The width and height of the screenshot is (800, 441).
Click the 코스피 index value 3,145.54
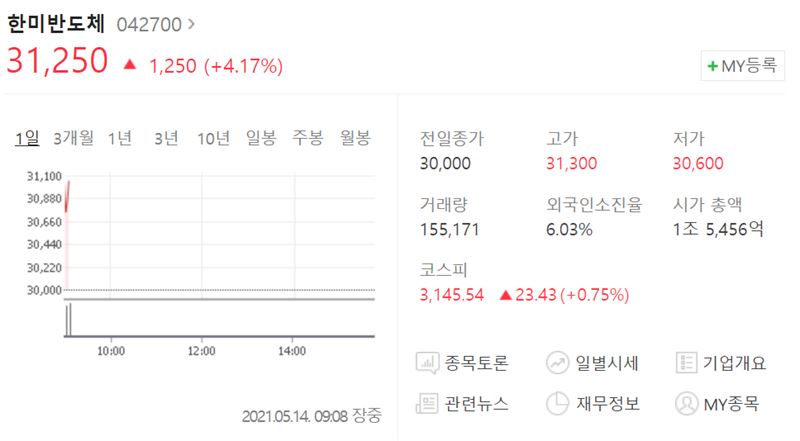(x=452, y=295)
